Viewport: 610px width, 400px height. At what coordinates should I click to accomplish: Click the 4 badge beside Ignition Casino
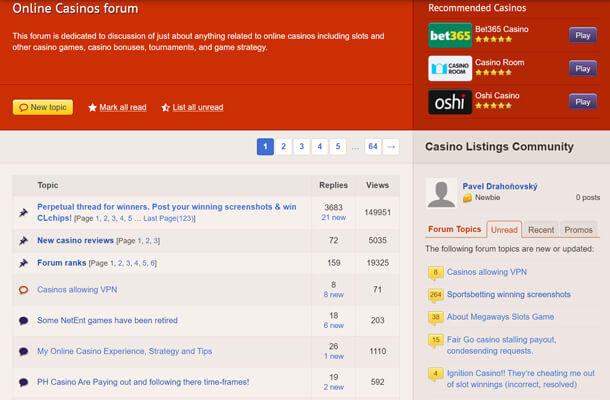[x=435, y=374]
